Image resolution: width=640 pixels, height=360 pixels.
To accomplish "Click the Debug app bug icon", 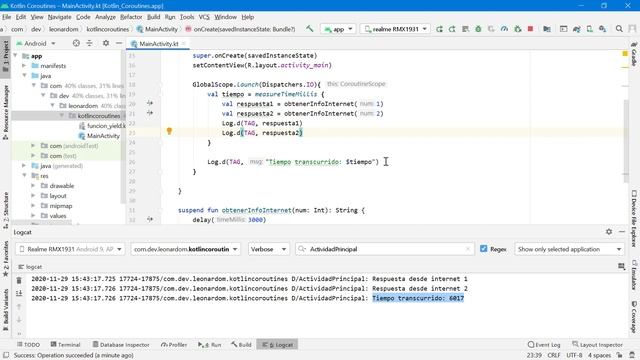I will (478, 29).
